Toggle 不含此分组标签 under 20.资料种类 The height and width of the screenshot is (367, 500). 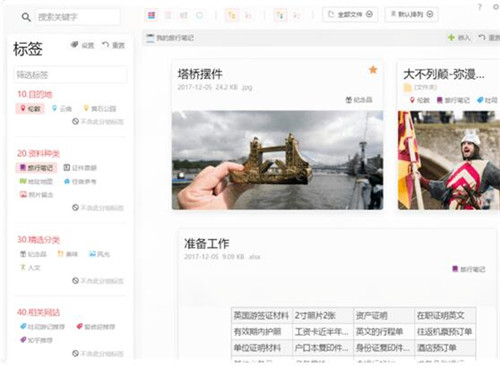tap(98, 208)
